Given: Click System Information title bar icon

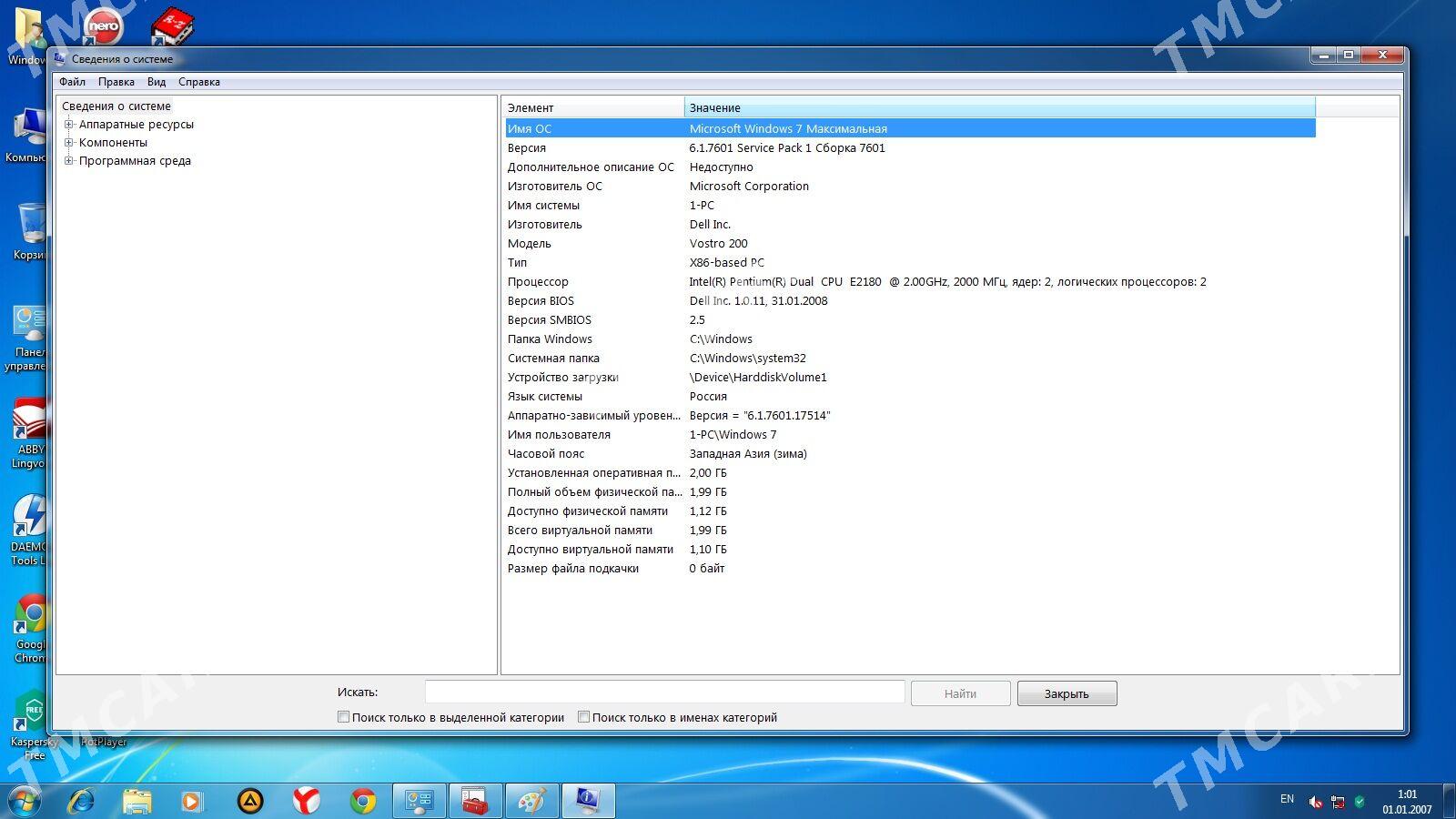Looking at the screenshot, I should pyautogui.click(x=60, y=58).
